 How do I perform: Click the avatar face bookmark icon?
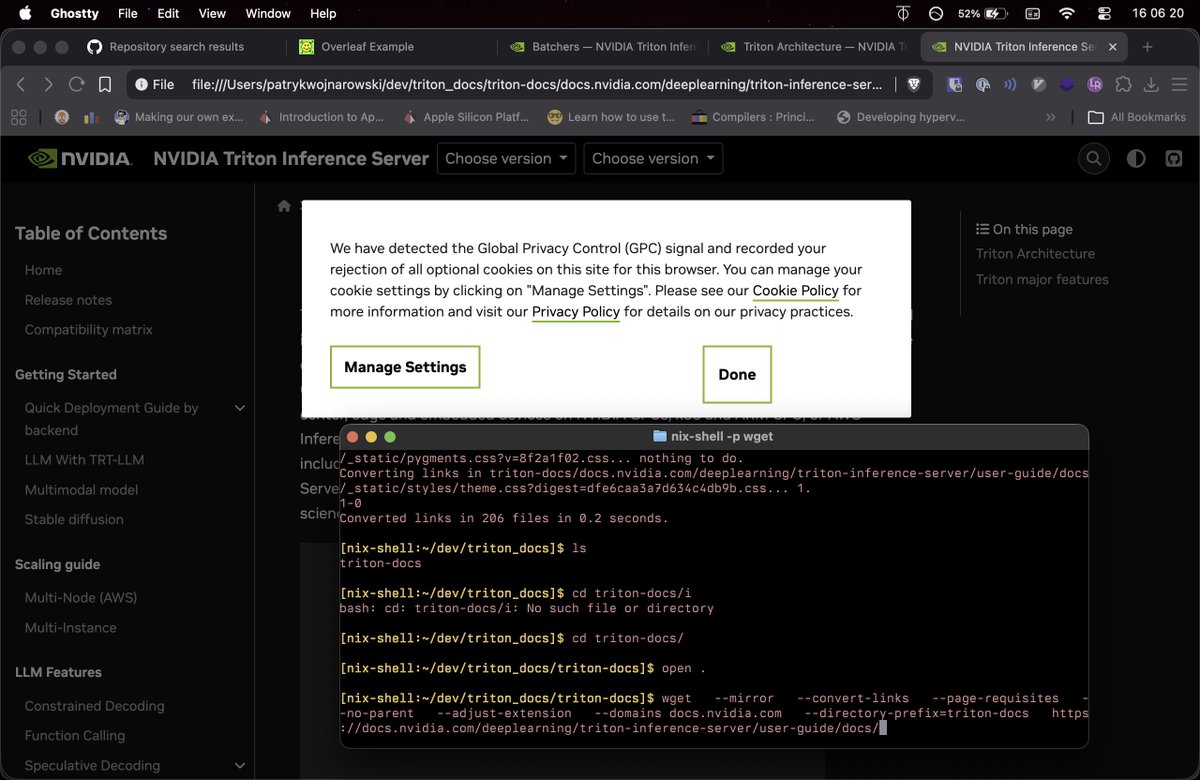pyautogui.click(x=62, y=117)
